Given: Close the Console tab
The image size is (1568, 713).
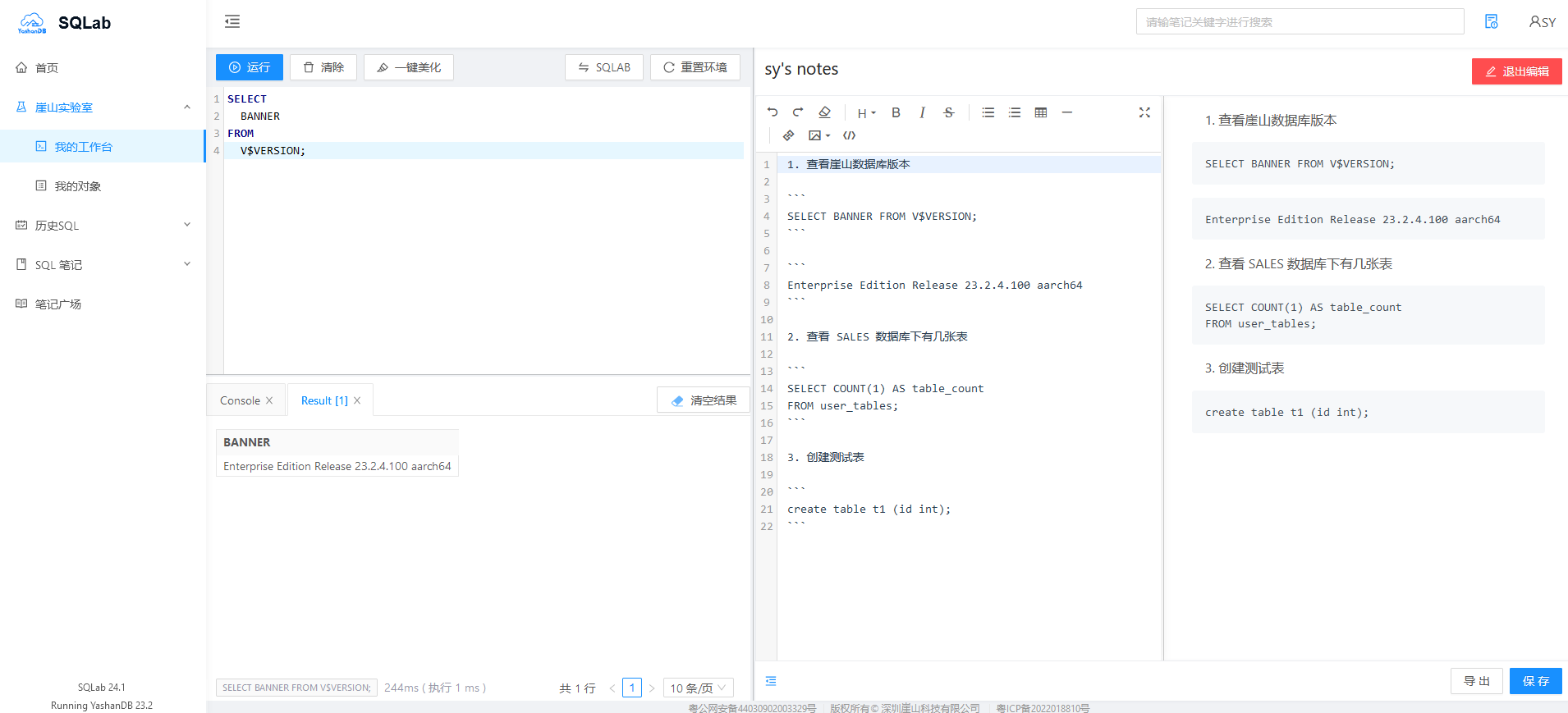Looking at the screenshot, I should pos(269,400).
